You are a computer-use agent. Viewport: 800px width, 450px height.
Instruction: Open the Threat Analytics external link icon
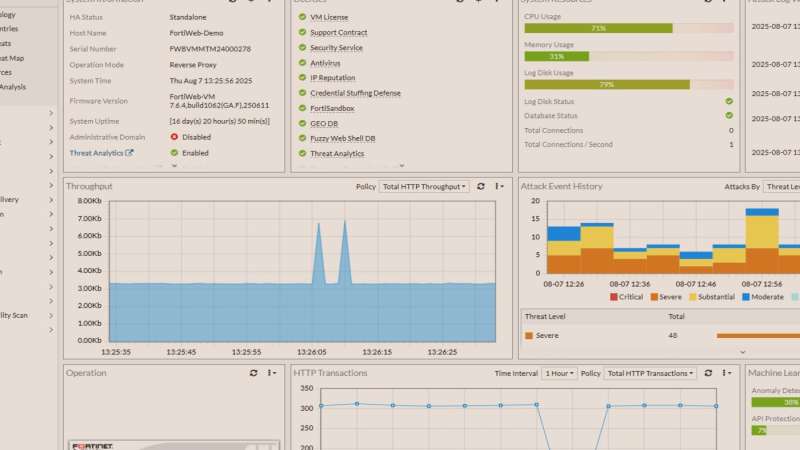click(x=130, y=153)
